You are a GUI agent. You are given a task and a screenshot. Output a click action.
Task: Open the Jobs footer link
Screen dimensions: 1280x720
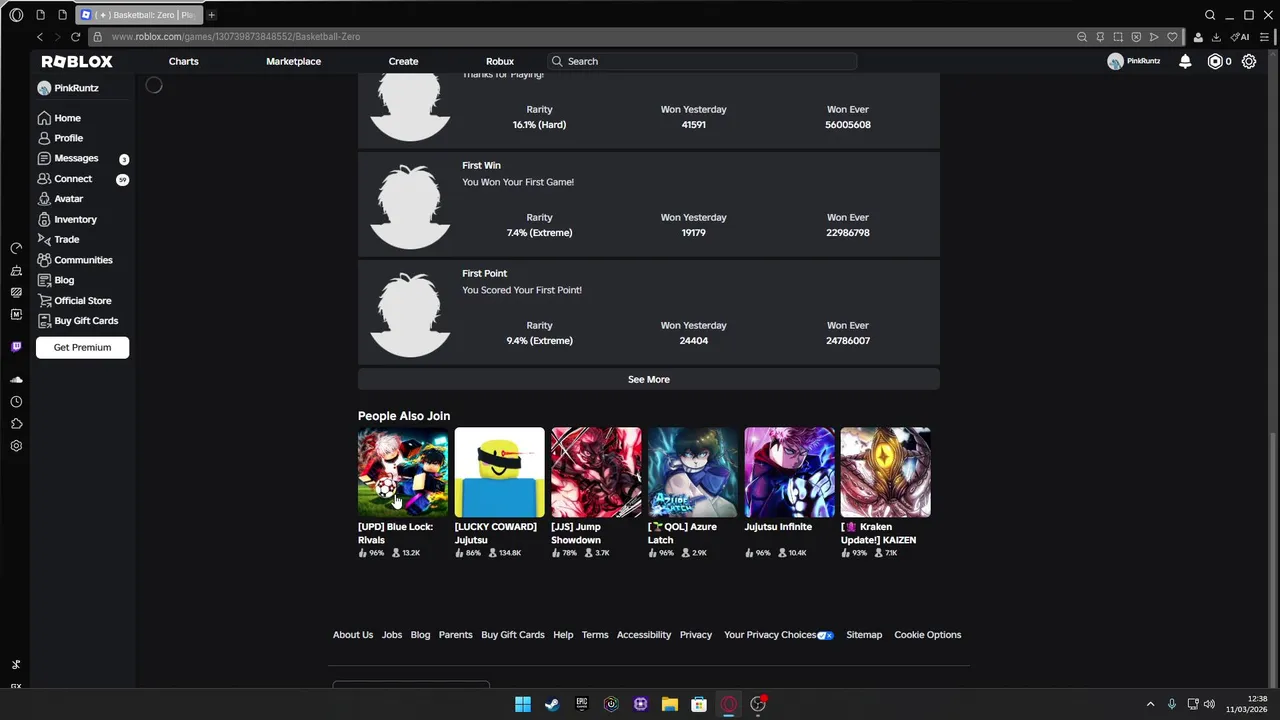pyautogui.click(x=392, y=635)
